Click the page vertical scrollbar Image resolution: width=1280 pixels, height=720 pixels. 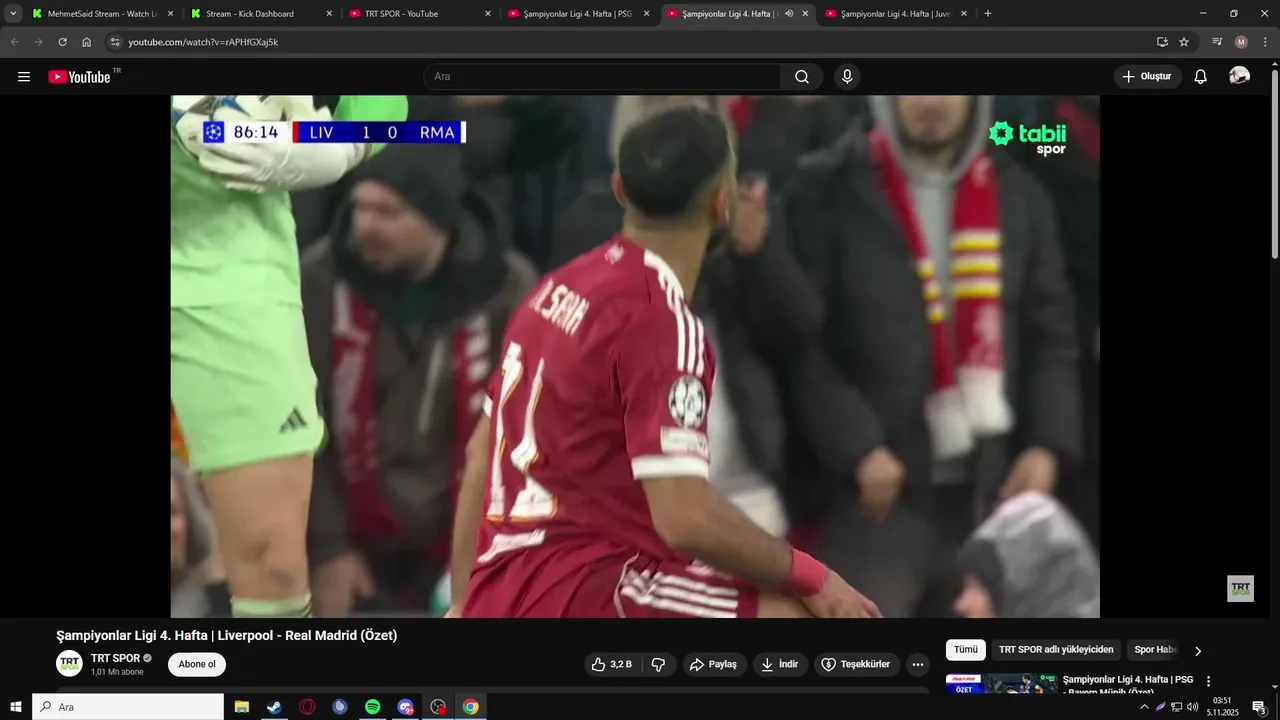point(1274,165)
